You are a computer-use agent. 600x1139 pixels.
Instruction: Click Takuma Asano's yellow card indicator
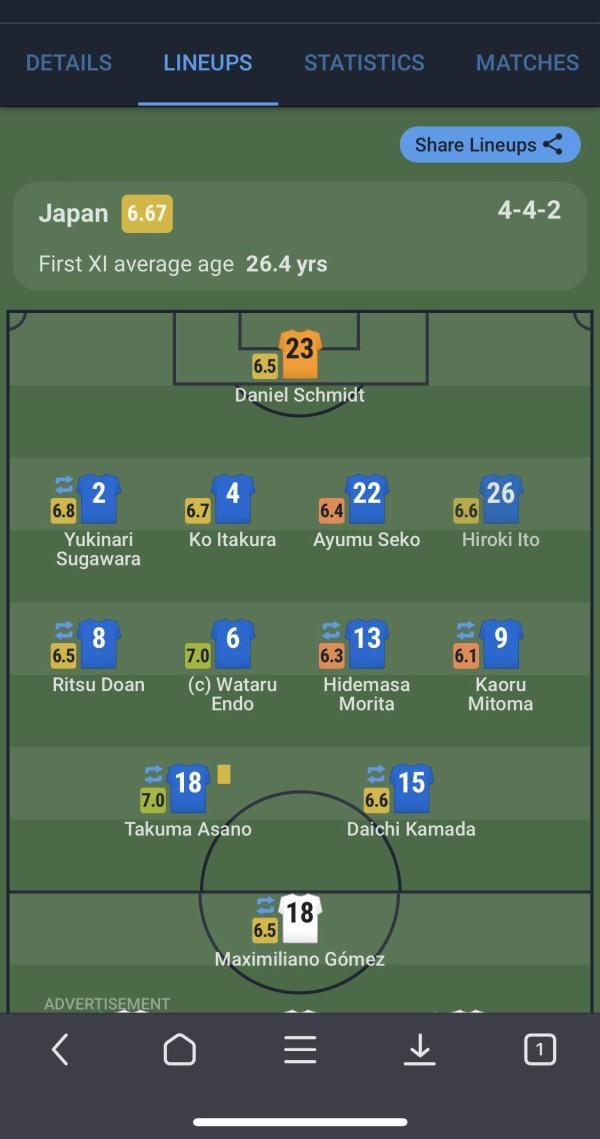click(224, 774)
